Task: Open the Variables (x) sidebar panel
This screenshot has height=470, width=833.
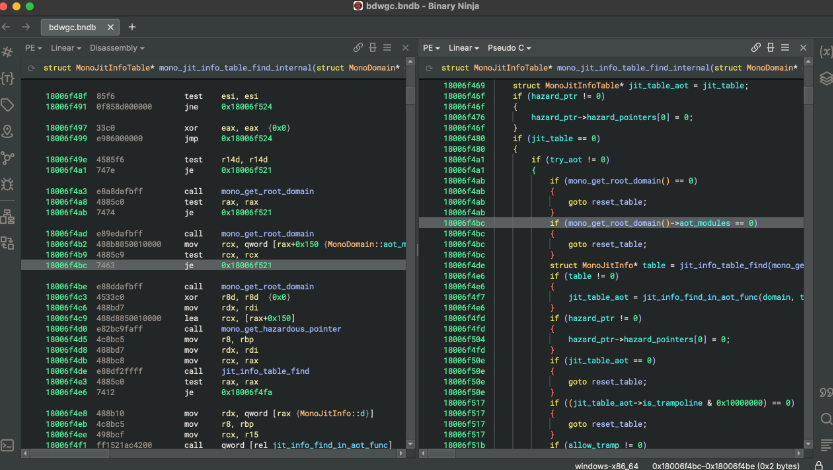Action: coord(825,50)
